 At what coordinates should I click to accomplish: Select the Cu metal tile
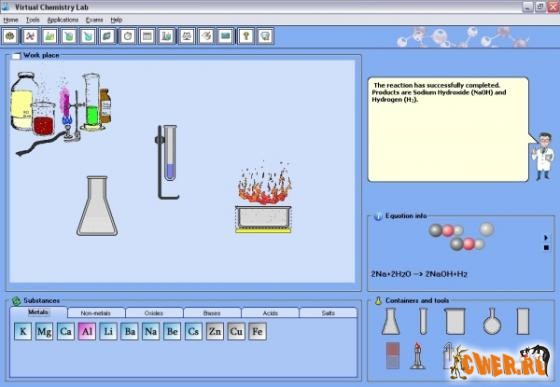pyautogui.click(x=236, y=331)
